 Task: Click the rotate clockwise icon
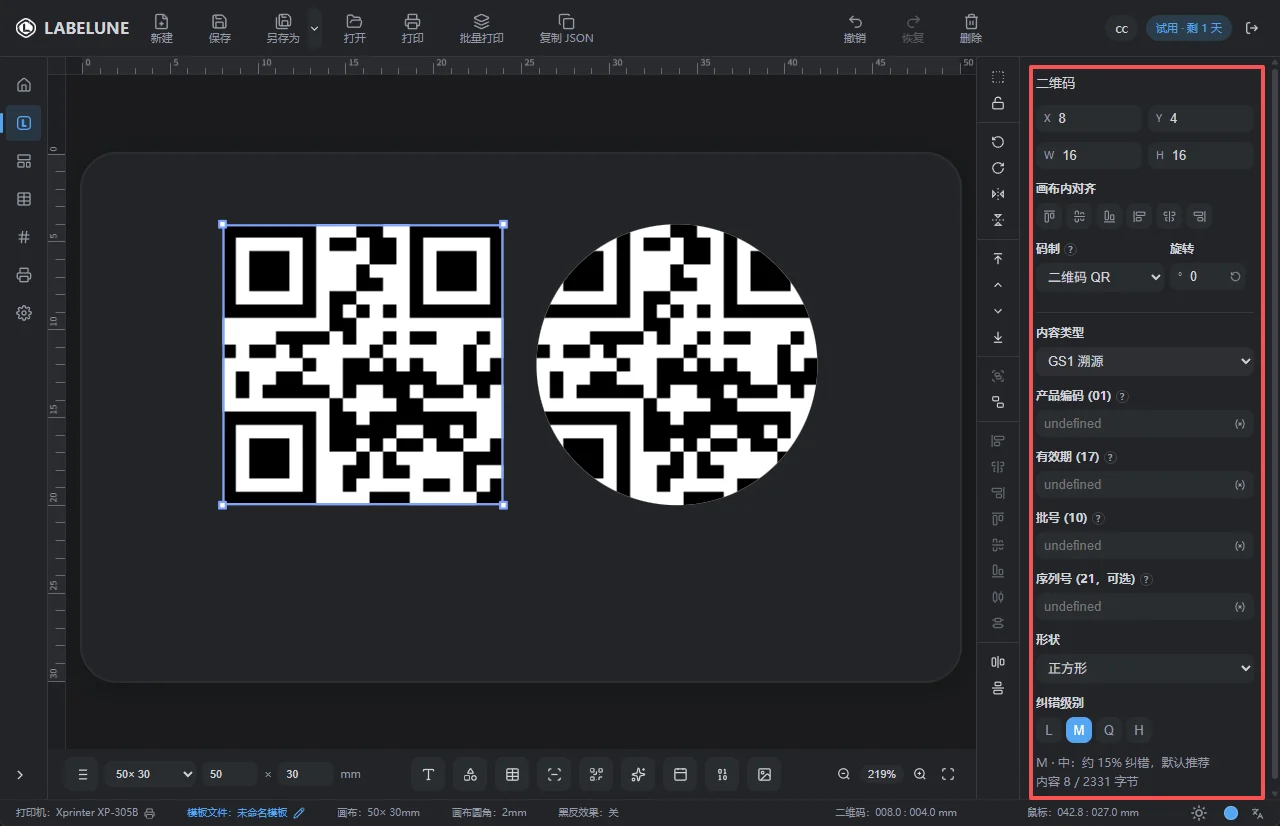click(x=998, y=168)
